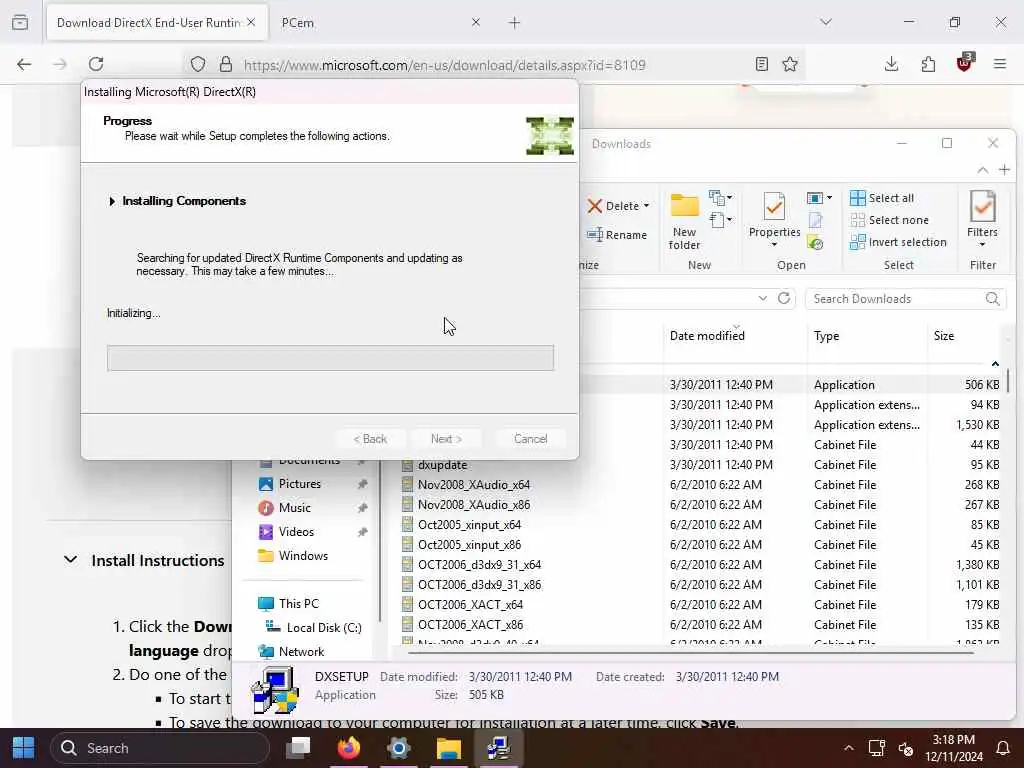This screenshot has height=768, width=1024.
Task: Switch to Download DirectX End-User Runtime tab
Action: coord(157,23)
